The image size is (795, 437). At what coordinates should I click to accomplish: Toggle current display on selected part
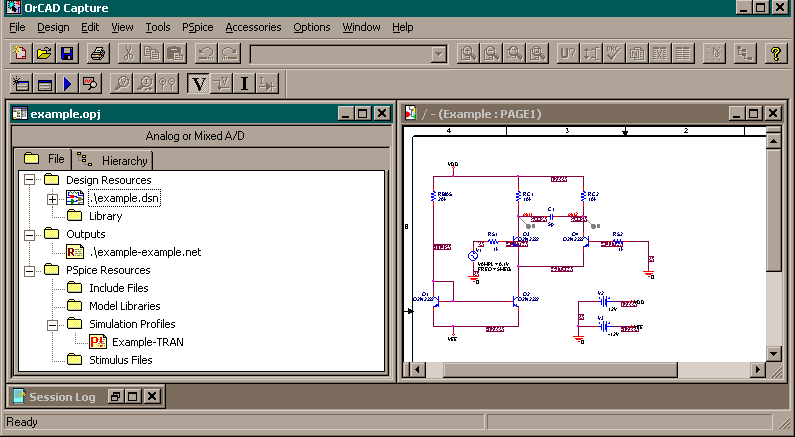268,84
